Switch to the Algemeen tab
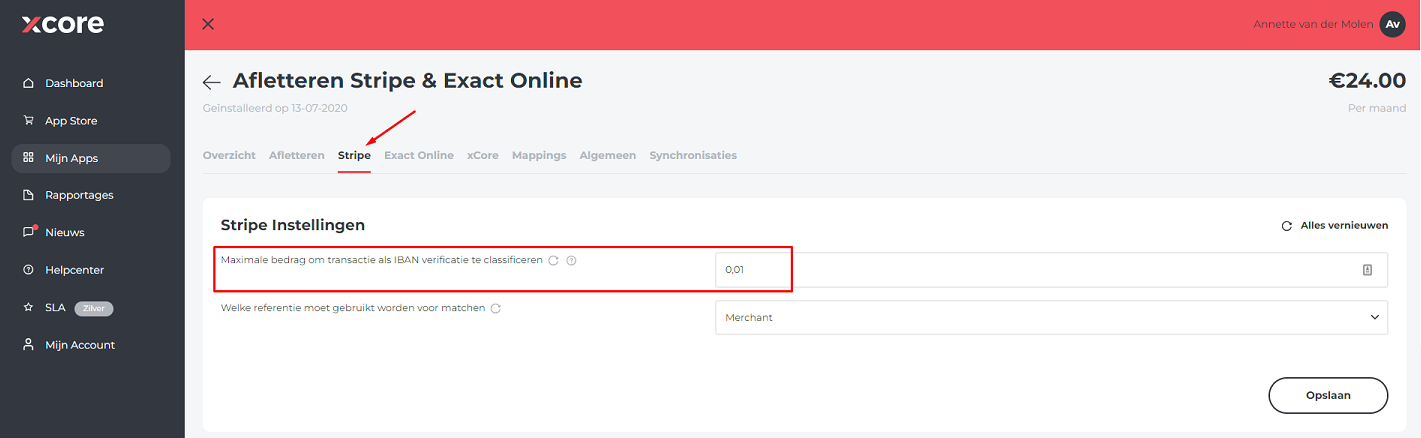The image size is (1421, 438). pyautogui.click(x=608, y=155)
